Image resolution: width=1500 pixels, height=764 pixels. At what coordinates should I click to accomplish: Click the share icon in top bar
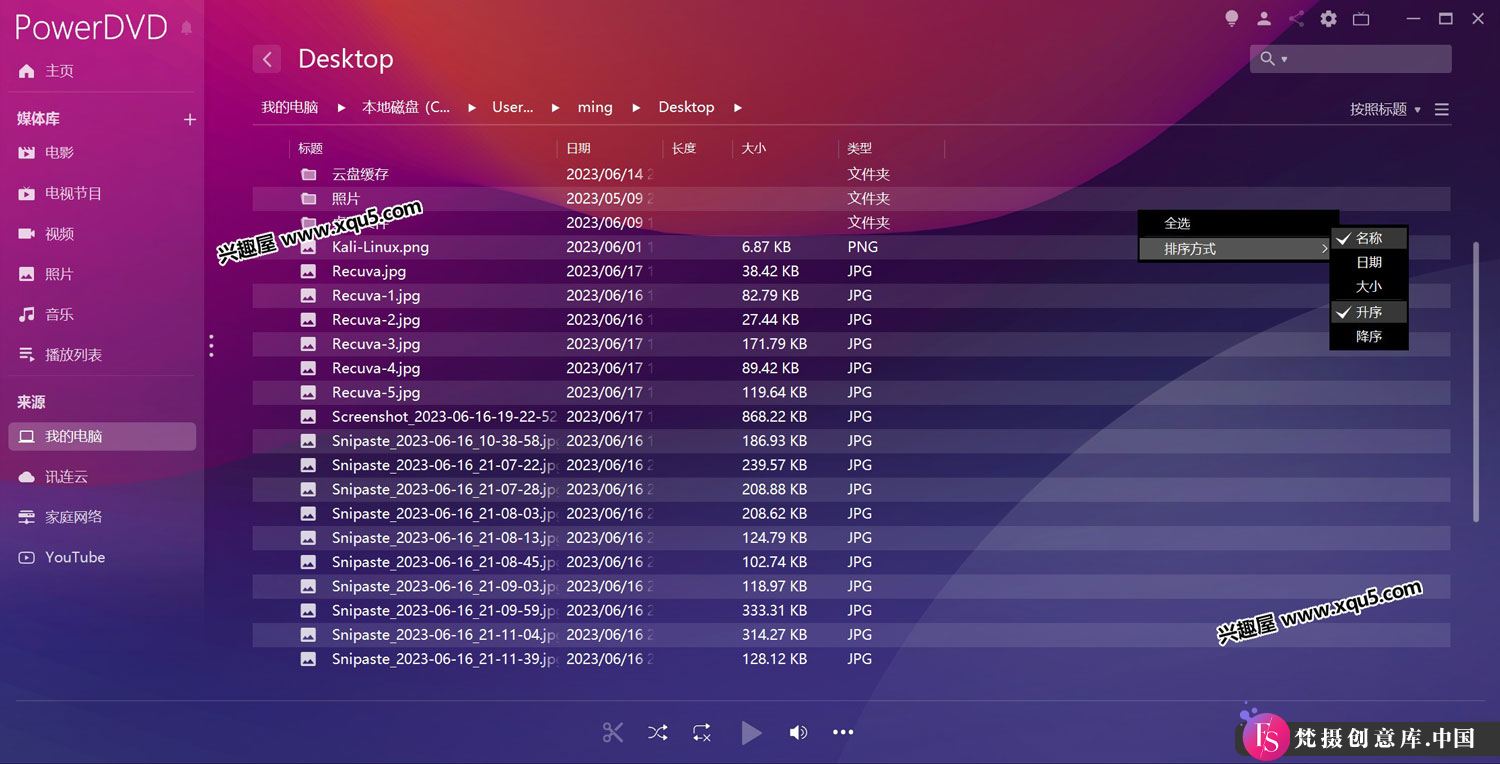point(1296,18)
